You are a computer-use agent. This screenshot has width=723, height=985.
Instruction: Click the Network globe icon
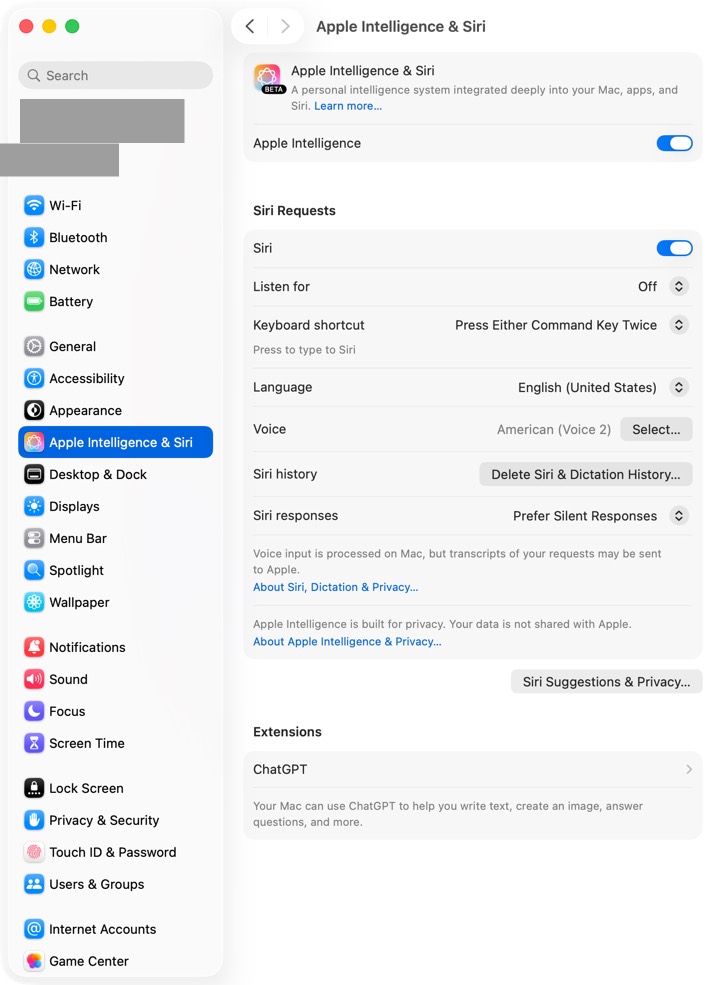34,269
